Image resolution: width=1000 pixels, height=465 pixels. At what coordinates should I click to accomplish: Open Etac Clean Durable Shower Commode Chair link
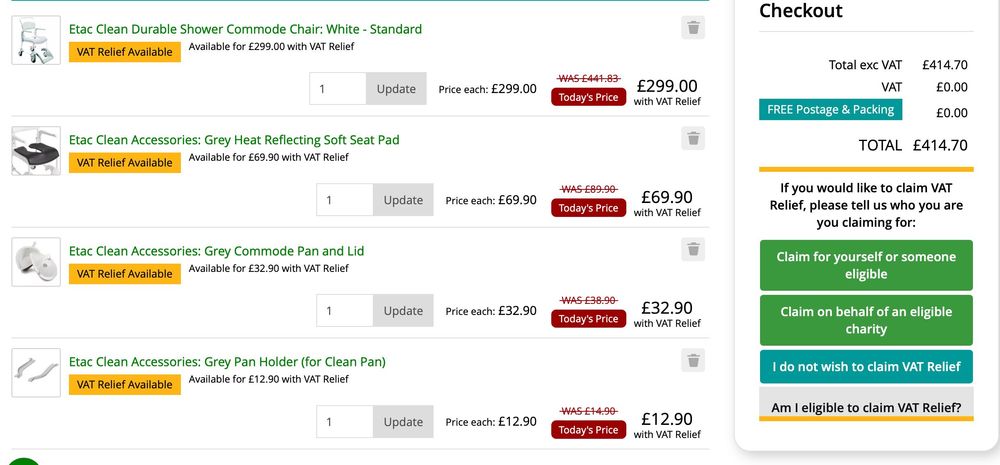point(245,29)
